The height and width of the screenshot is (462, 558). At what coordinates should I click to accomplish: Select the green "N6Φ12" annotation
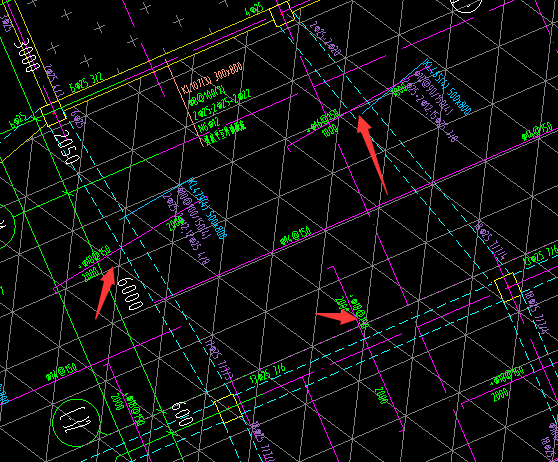pyautogui.click(x=210, y=125)
